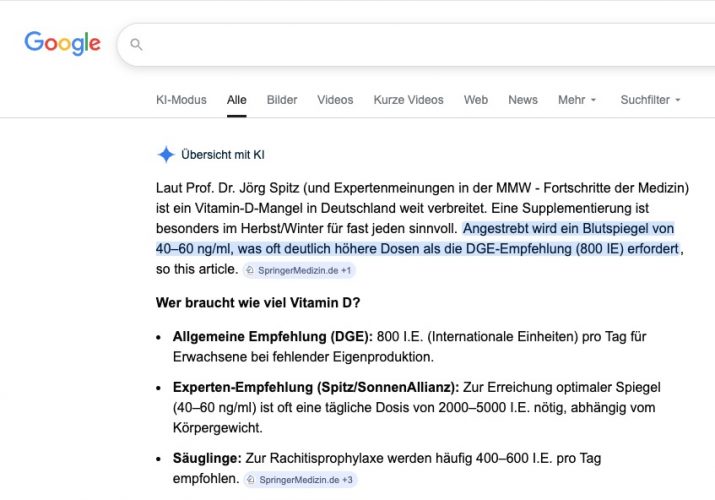
Task: Open the Bilder tab
Action: (282, 100)
